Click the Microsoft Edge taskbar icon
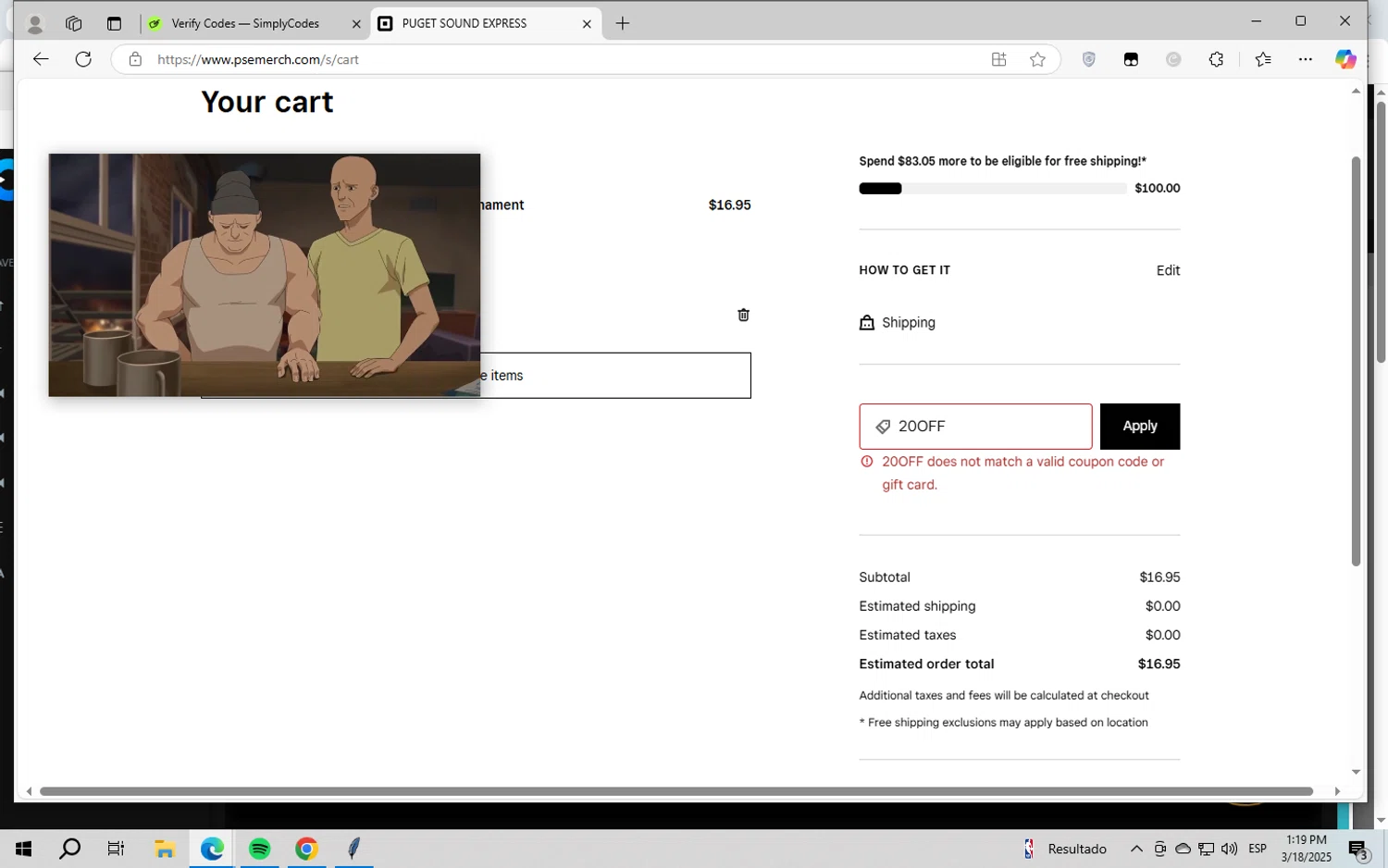The height and width of the screenshot is (868, 1388). tap(212, 849)
